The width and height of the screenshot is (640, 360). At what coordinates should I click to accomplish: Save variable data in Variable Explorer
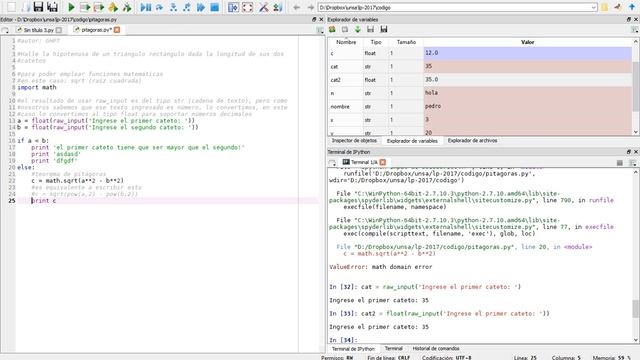[x=370, y=29]
